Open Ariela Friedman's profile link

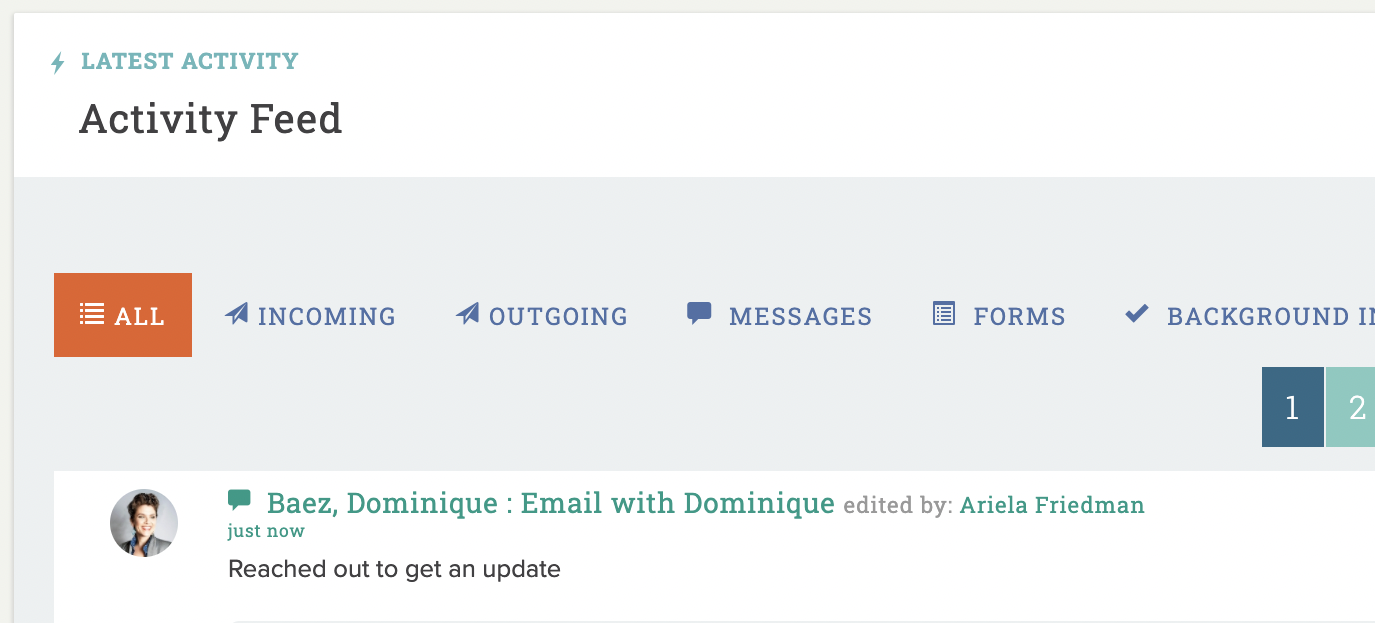pyautogui.click(x=1052, y=505)
